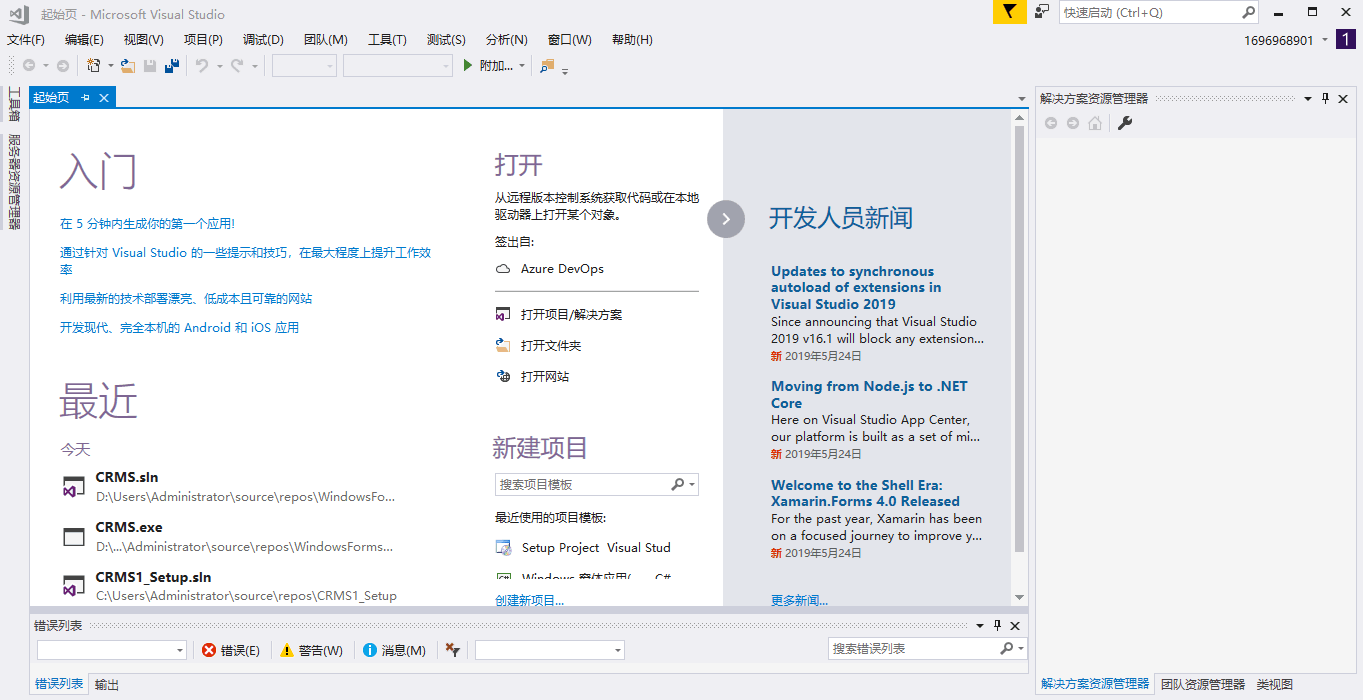The width and height of the screenshot is (1363, 700).
Task: Open the purple notifications badge
Action: [1346, 40]
